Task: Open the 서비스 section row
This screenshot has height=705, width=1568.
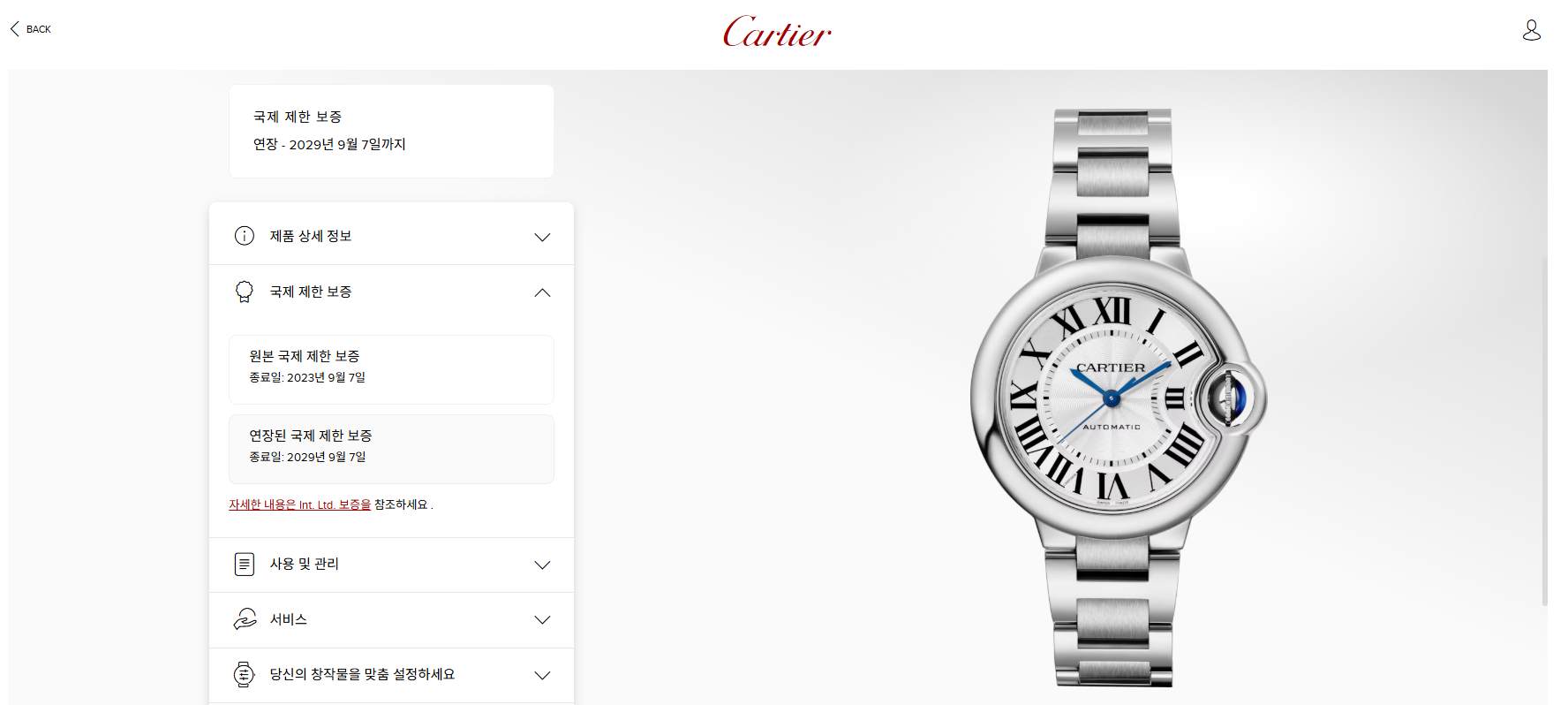Action: 391,620
